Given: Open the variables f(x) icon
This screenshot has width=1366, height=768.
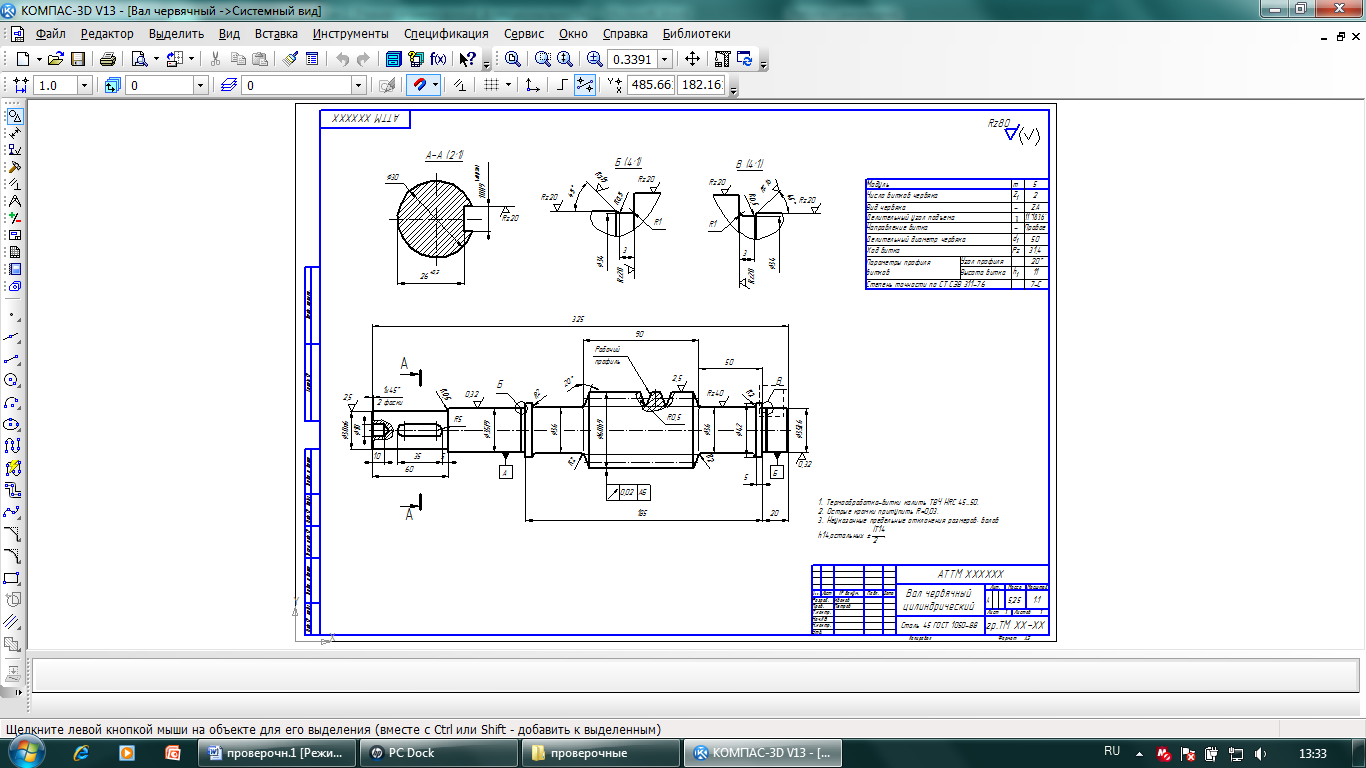Looking at the screenshot, I should point(437,59).
